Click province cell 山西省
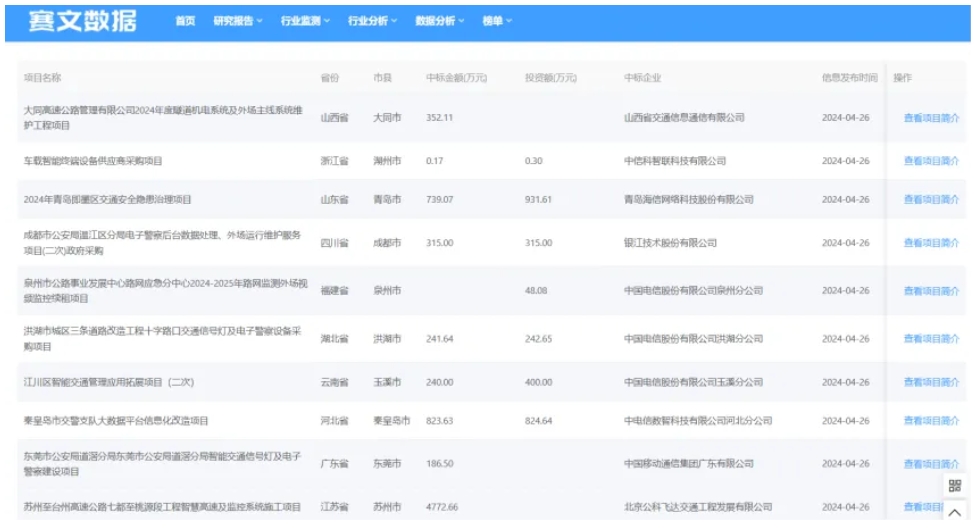The height and width of the screenshot is (529, 975). pyautogui.click(x=335, y=117)
